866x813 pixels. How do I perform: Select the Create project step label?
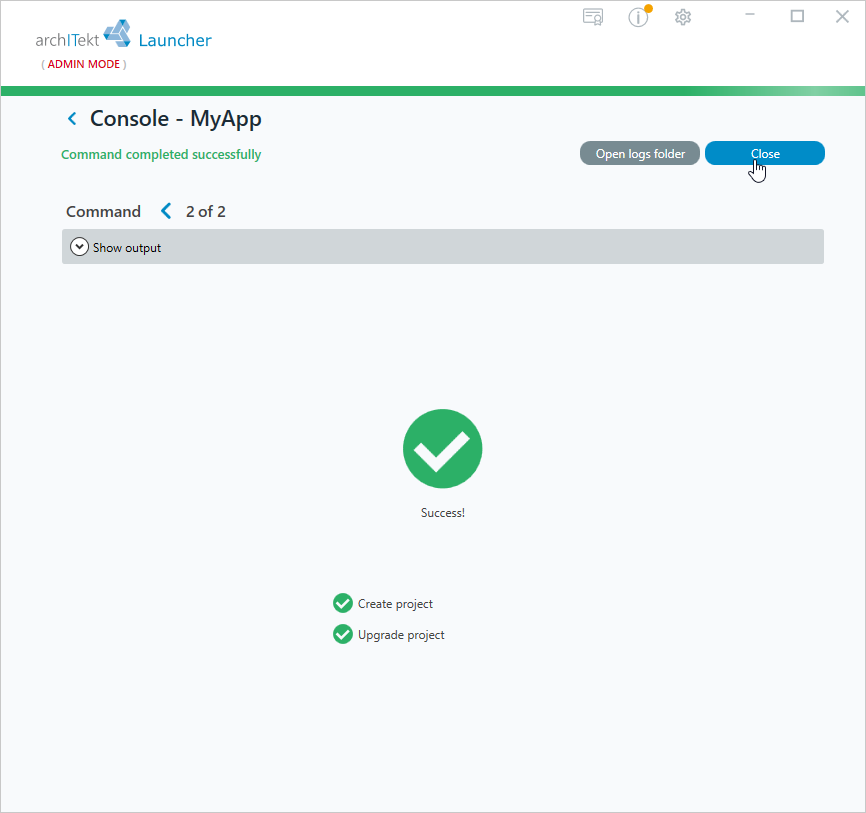(x=395, y=604)
